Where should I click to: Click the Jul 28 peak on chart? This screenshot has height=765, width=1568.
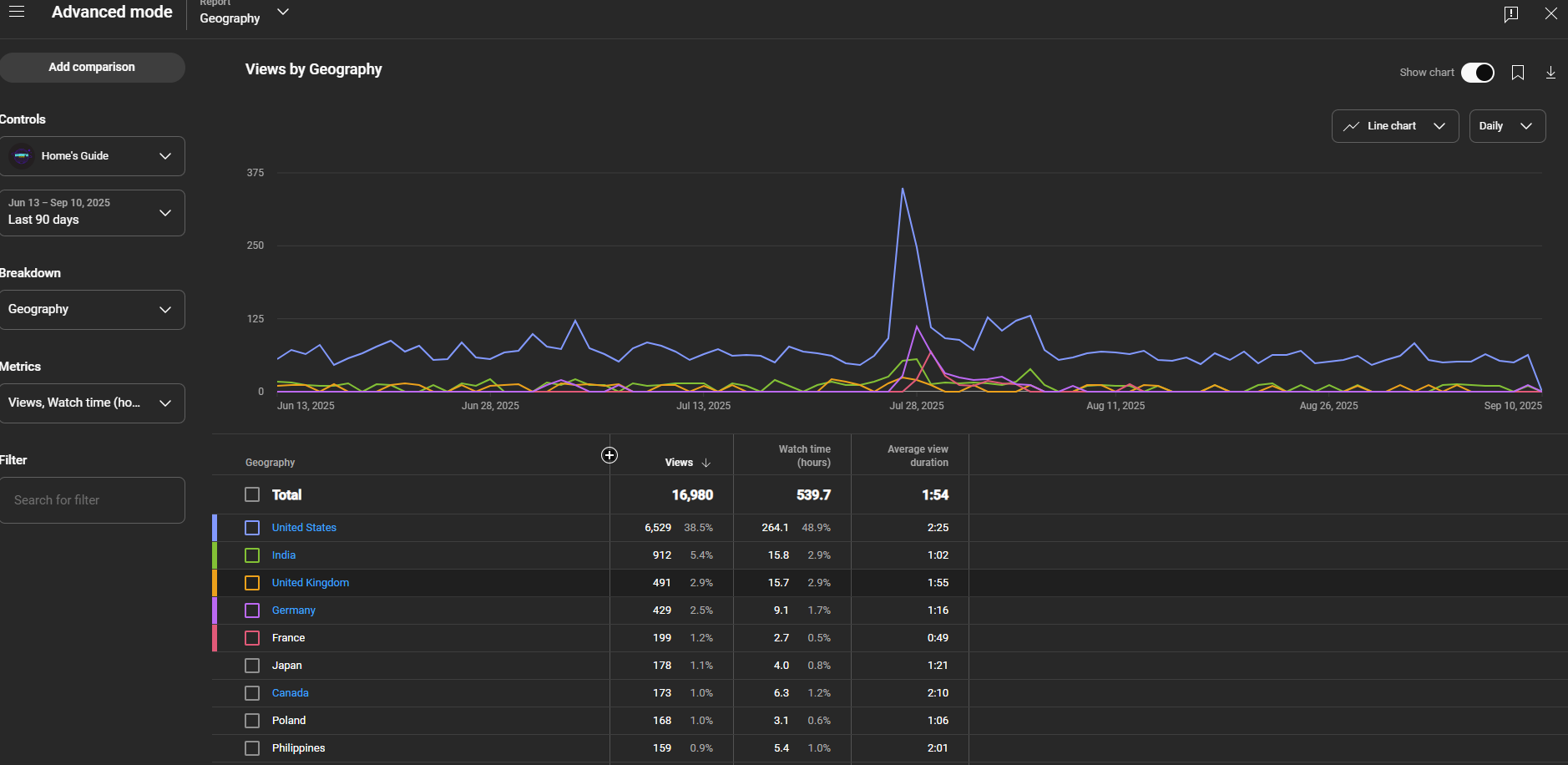tap(903, 190)
